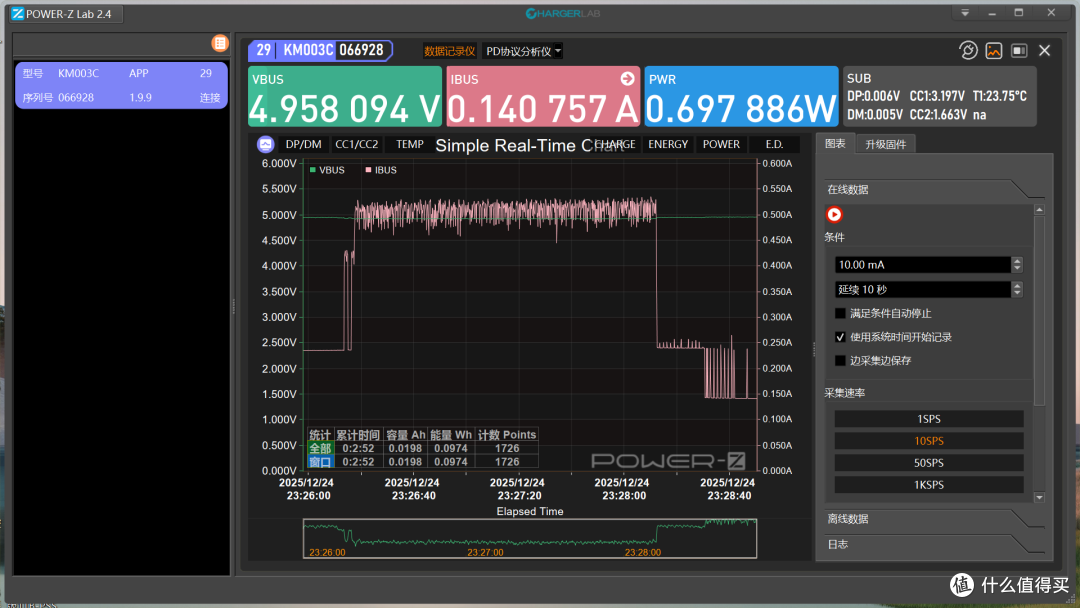Click the SUB readings panel
The image size is (1080, 608).
click(x=939, y=96)
